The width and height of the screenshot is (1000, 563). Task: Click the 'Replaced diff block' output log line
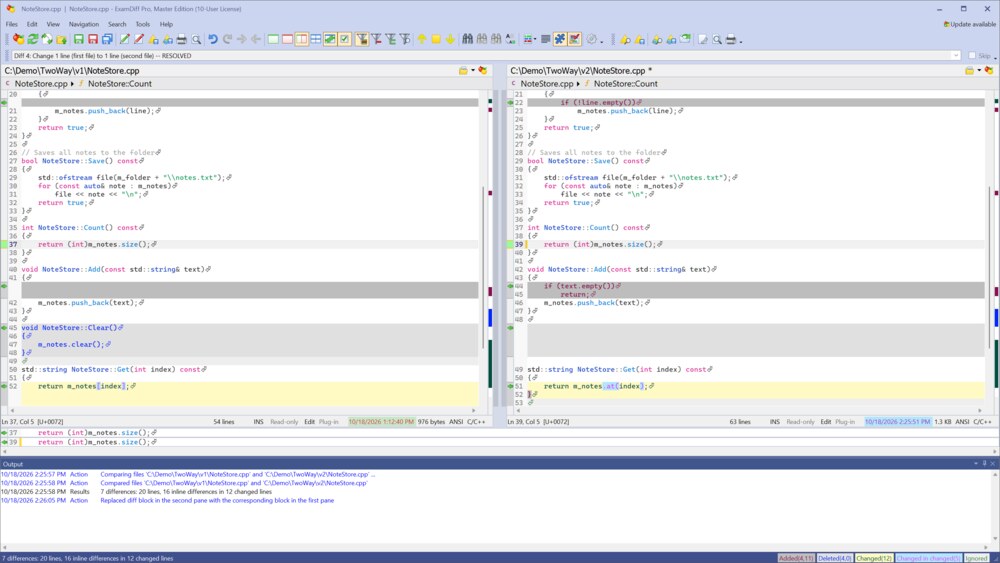[x=217, y=501]
